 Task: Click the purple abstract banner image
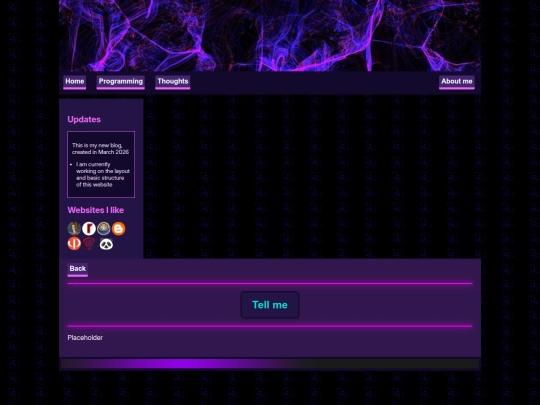pyautogui.click(x=270, y=35)
